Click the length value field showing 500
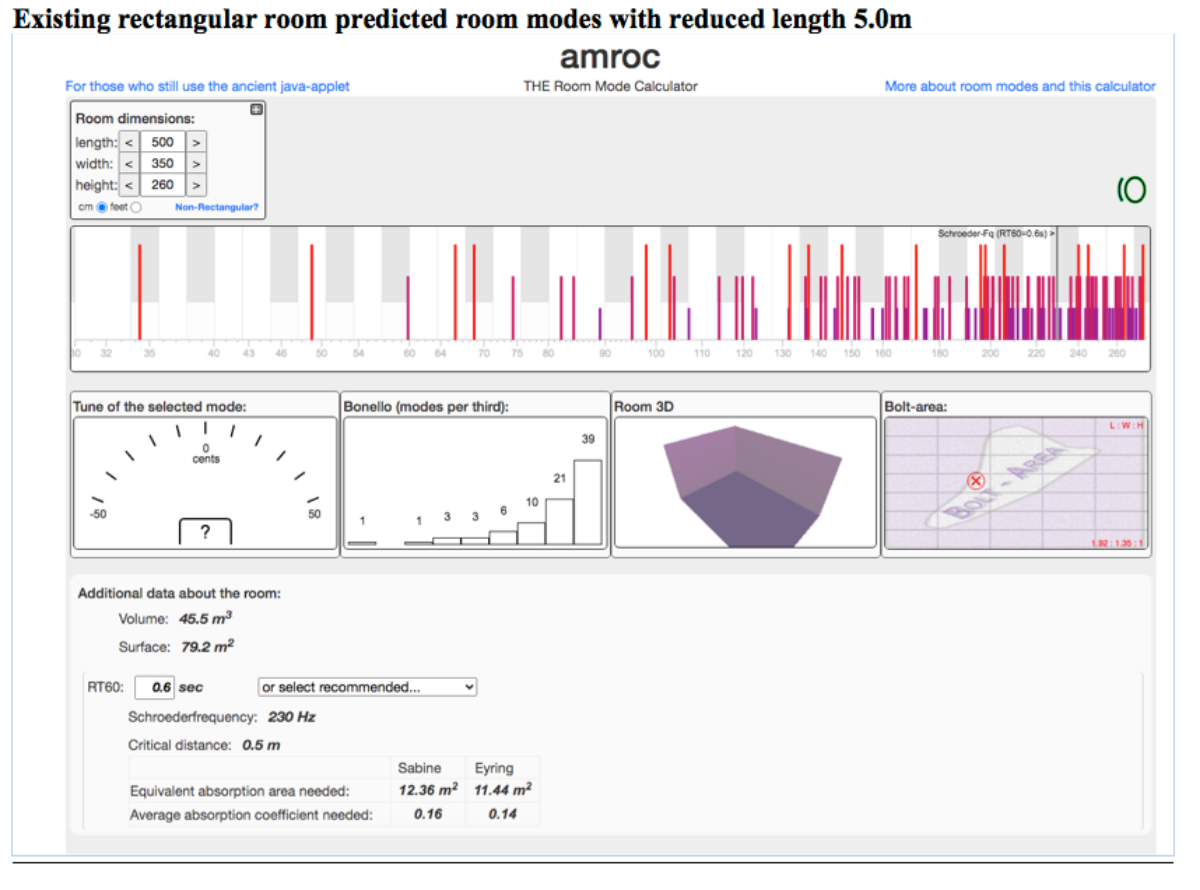Screen dimensions: 1200x890 [162, 142]
